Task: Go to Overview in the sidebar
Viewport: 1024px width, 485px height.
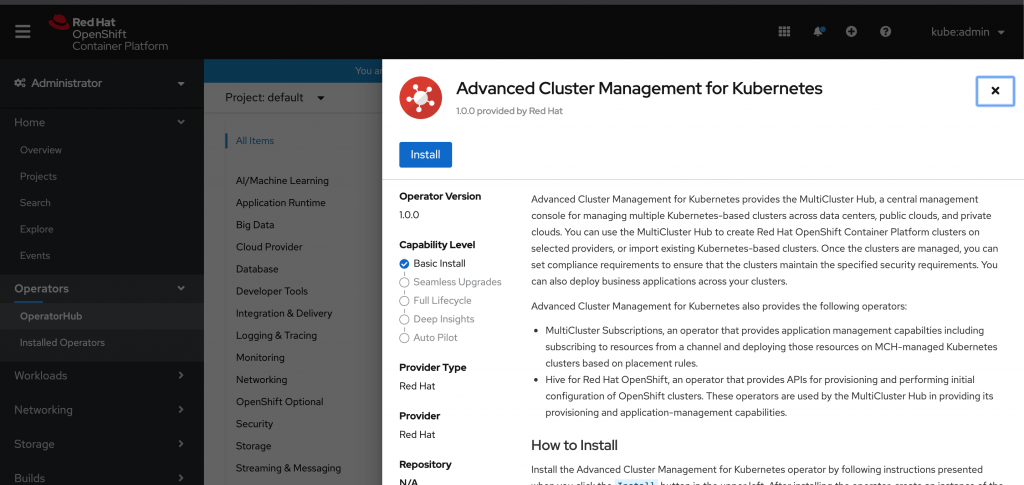Action: point(40,149)
